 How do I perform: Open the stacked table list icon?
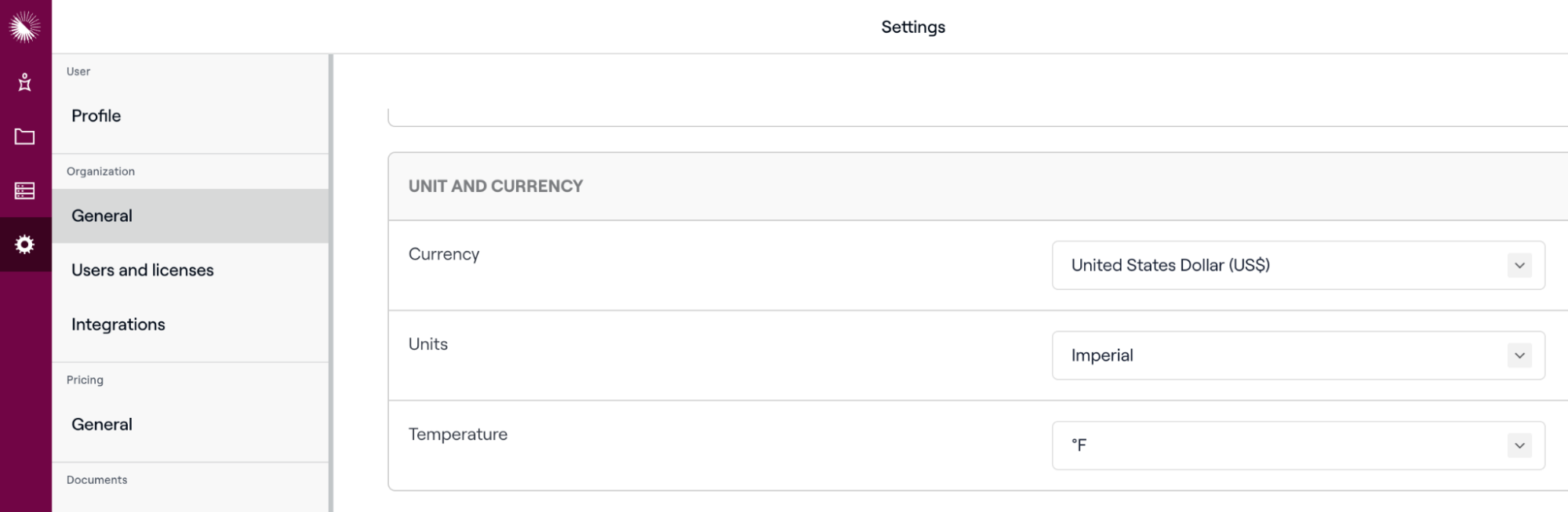pyautogui.click(x=24, y=191)
